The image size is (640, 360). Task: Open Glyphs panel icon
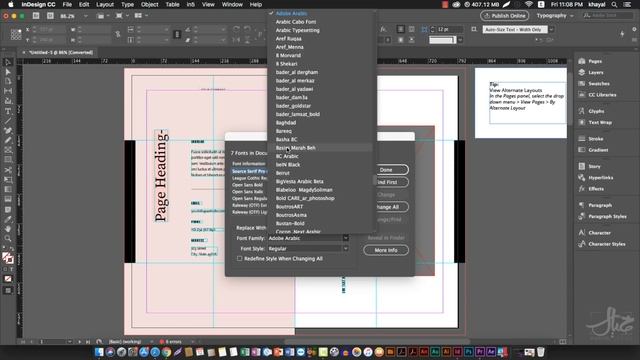(582, 111)
